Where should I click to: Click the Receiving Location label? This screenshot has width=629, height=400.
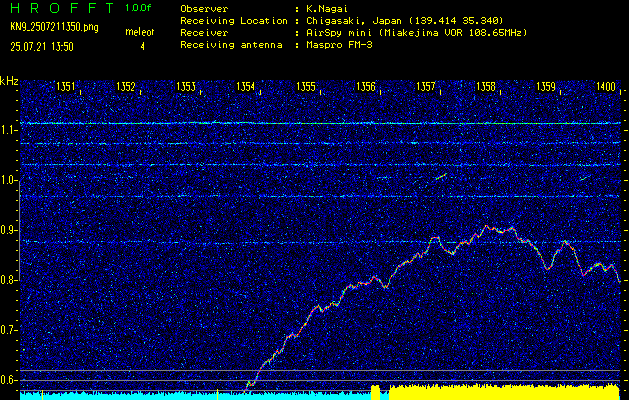234,21
